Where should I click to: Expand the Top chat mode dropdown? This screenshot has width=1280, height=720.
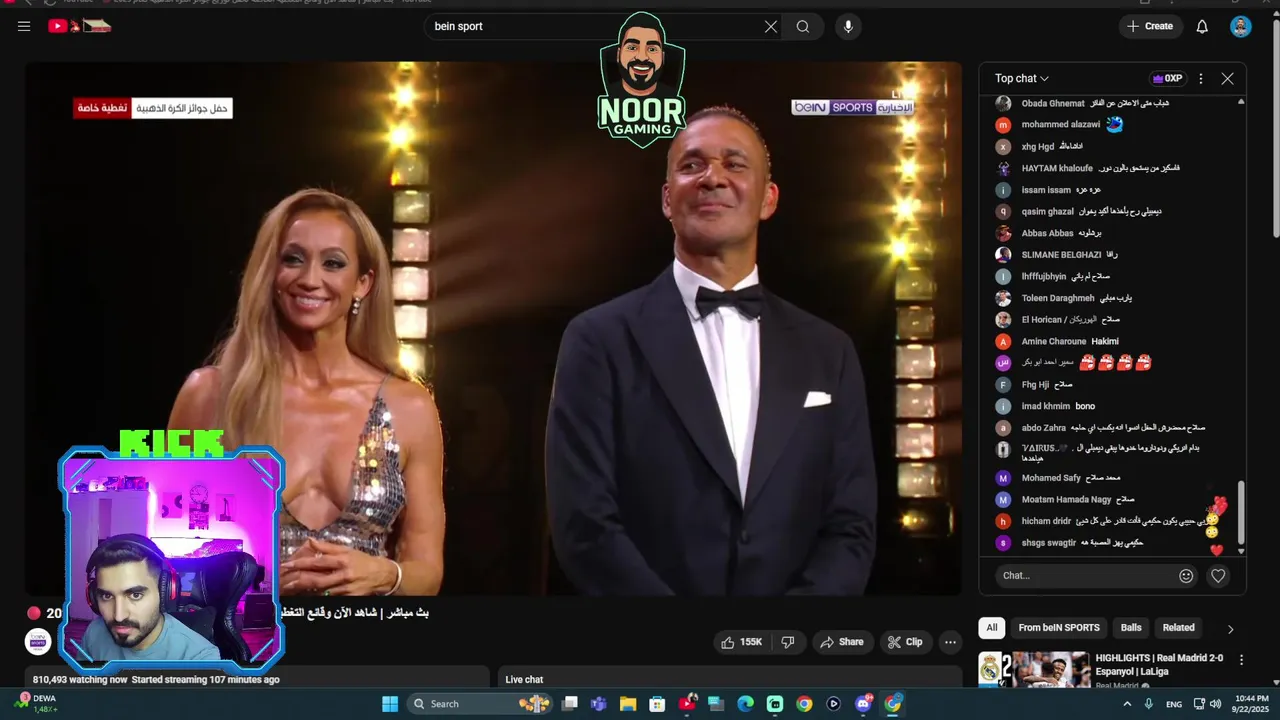[x=1022, y=78]
